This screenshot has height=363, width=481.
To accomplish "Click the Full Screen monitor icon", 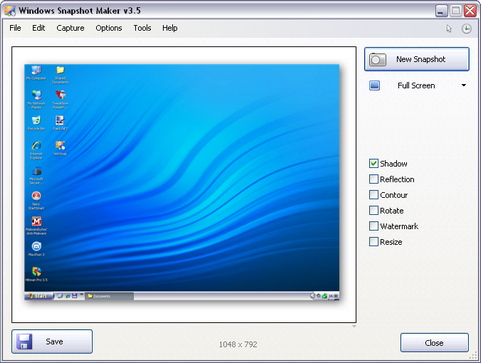I will pyautogui.click(x=375, y=86).
